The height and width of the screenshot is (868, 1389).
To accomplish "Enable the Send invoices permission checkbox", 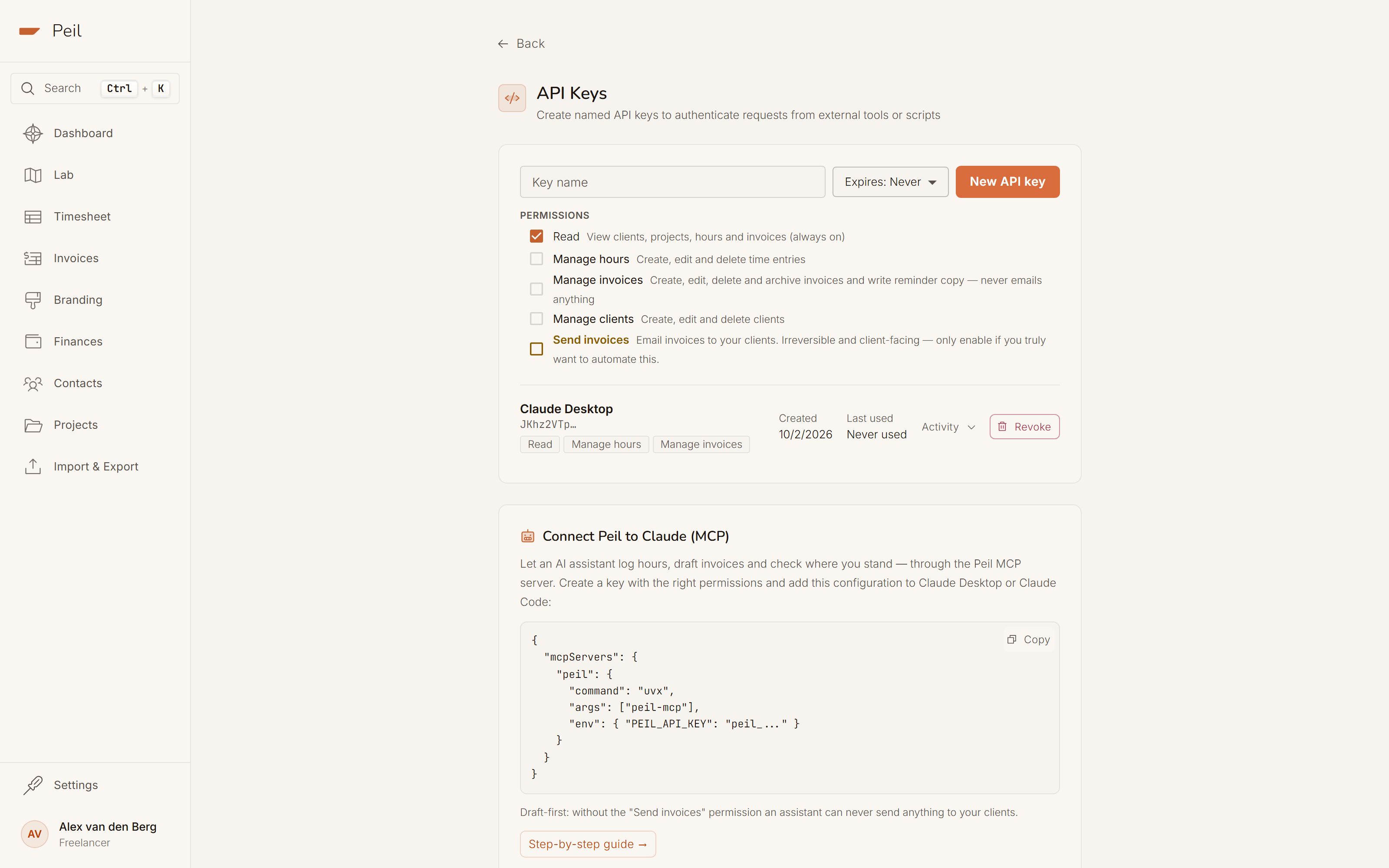I will click(536, 349).
